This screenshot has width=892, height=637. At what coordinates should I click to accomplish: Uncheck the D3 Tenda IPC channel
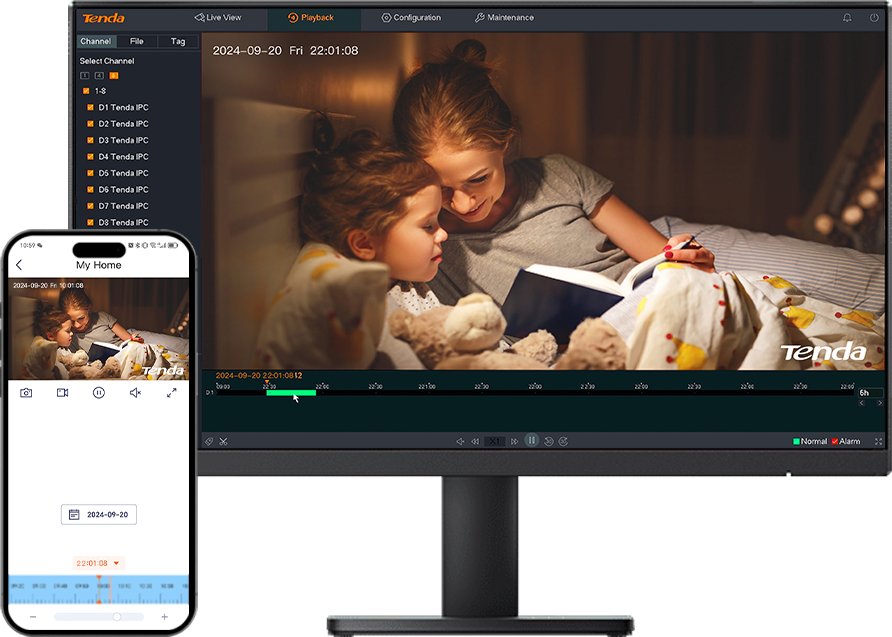pyautogui.click(x=90, y=140)
